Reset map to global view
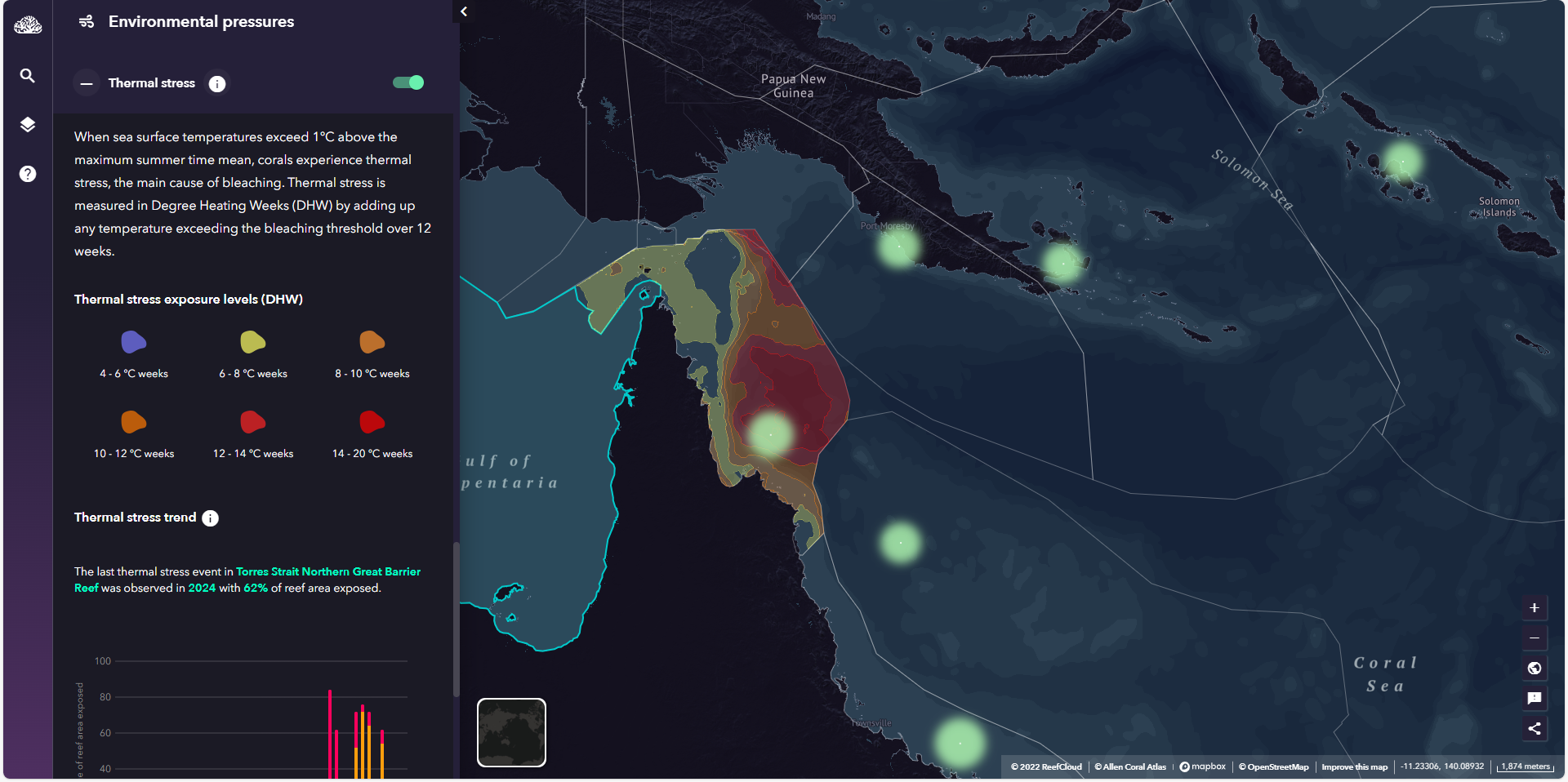Image resolution: width=1568 pixels, height=782 pixels. tap(1535, 669)
